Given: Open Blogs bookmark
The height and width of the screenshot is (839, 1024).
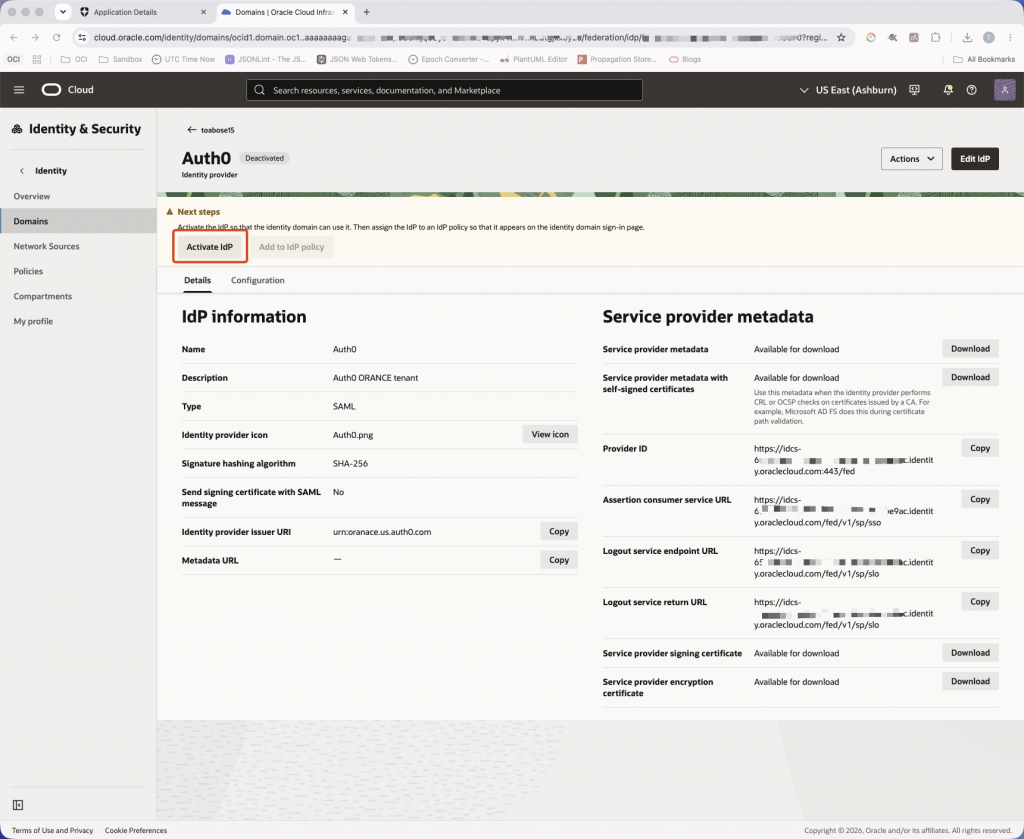Looking at the screenshot, I should point(685,59).
